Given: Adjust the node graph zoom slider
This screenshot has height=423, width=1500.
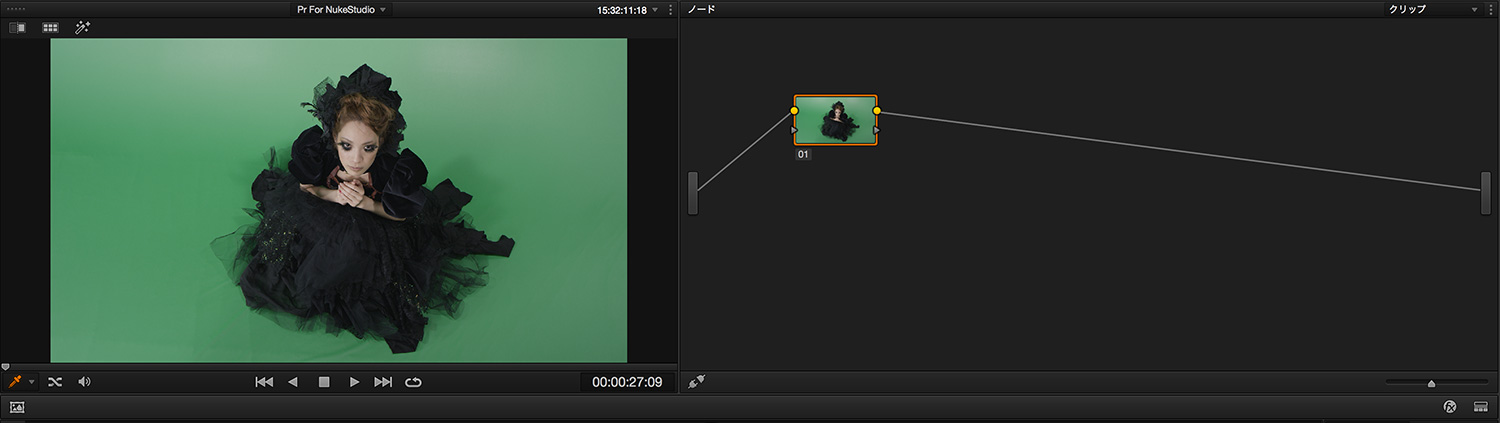Looking at the screenshot, I should coord(1431,383).
